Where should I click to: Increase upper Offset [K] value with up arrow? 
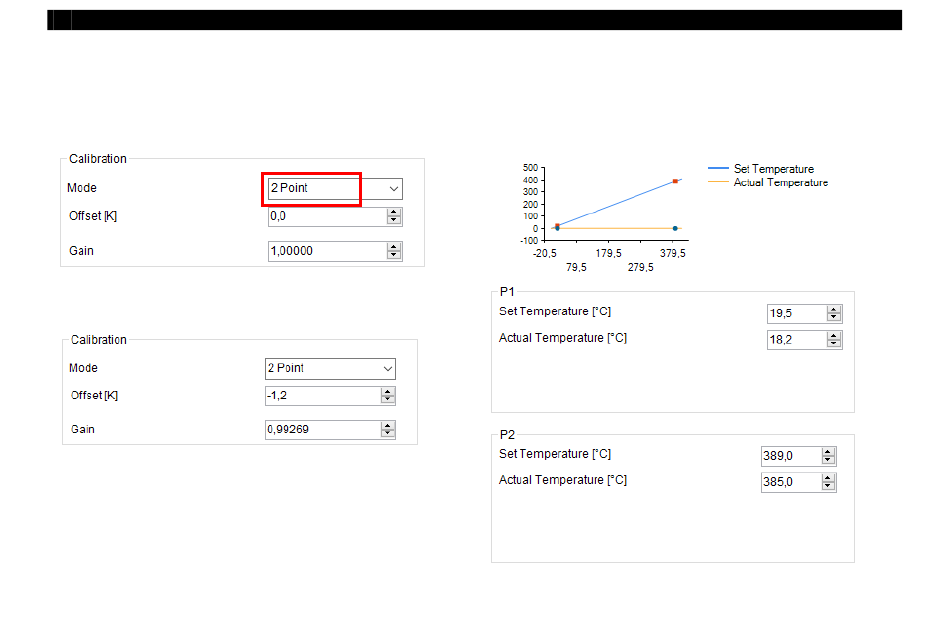coord(394,212)
